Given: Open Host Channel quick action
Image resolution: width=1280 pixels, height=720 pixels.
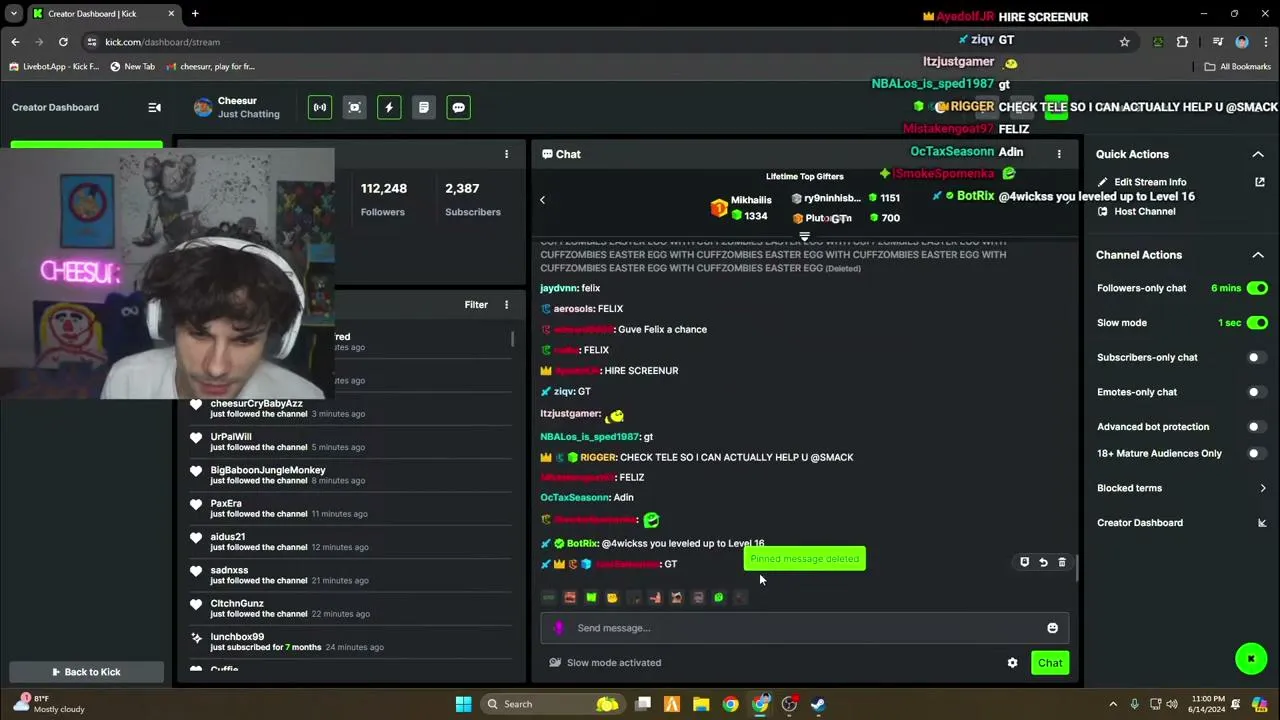Looking at the screenshot, I should point(1145,212).
